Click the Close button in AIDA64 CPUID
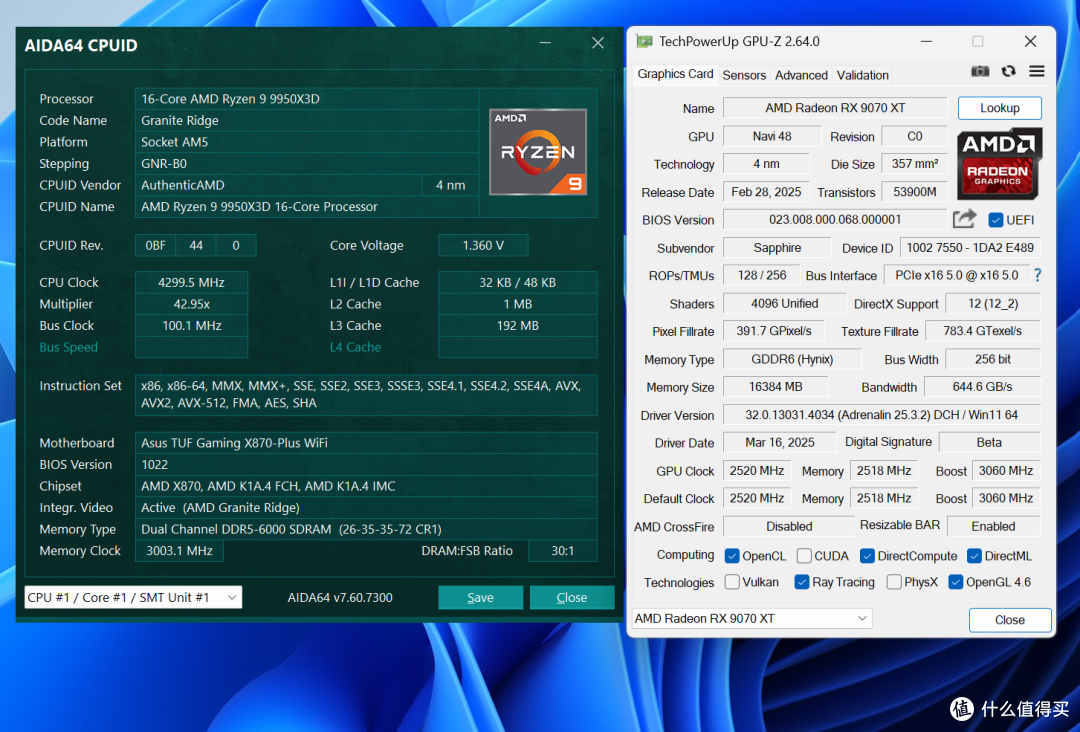Image resolution: width=1080 pixels, height=732 pixels. (572, 597)
